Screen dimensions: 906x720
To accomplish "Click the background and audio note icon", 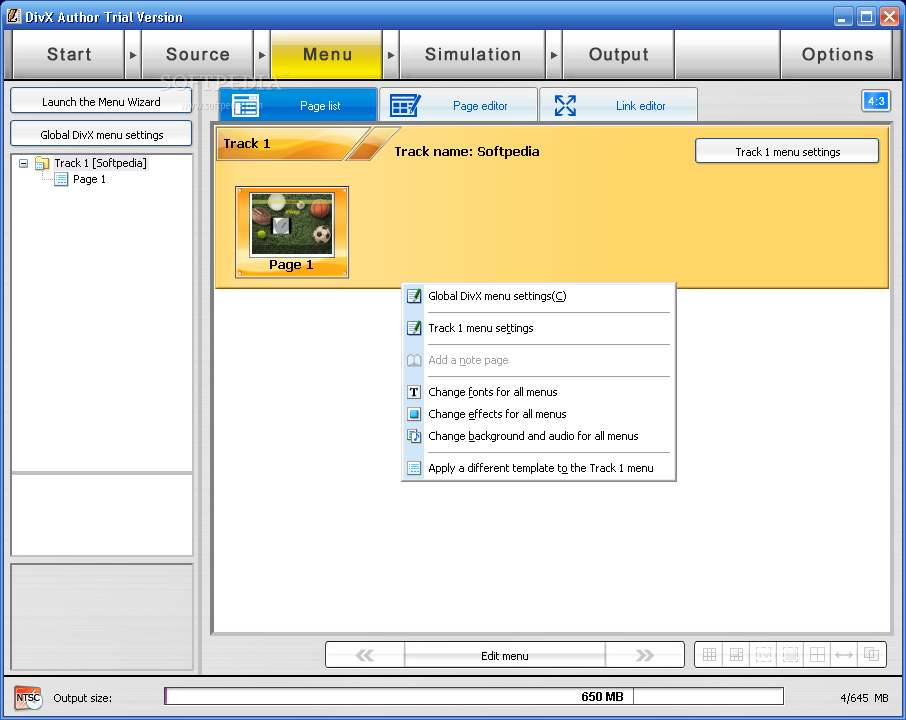I will (414, 436).
